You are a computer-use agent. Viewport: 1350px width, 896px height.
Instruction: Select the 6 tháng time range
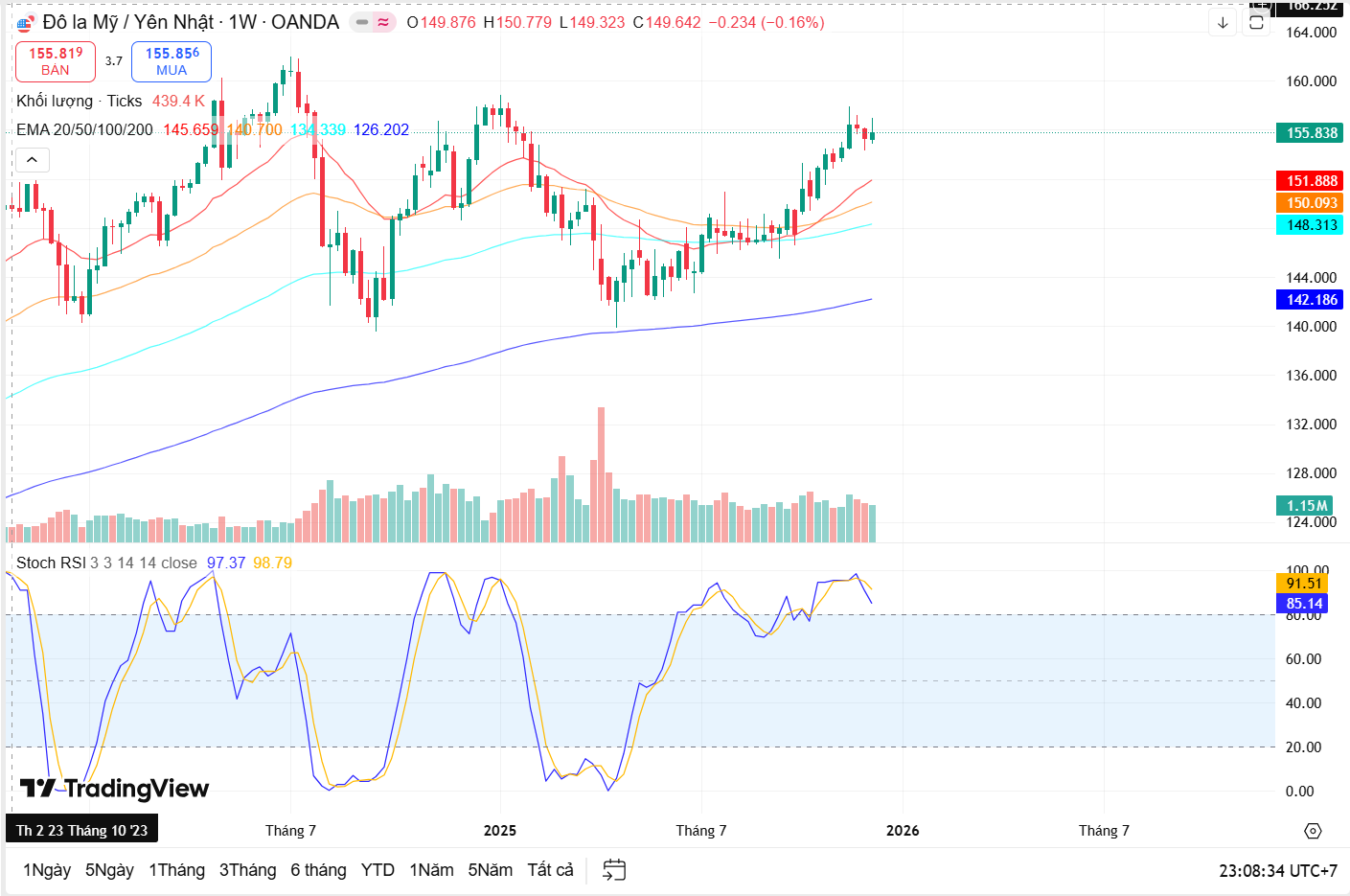click(x=318, y=870)
